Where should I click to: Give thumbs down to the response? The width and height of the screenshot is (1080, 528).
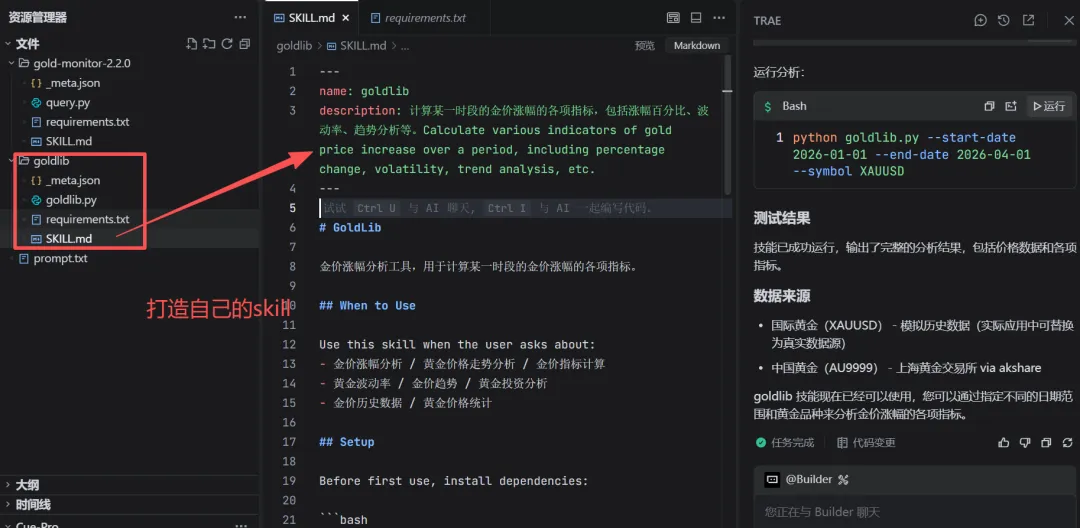[1024, 443]
